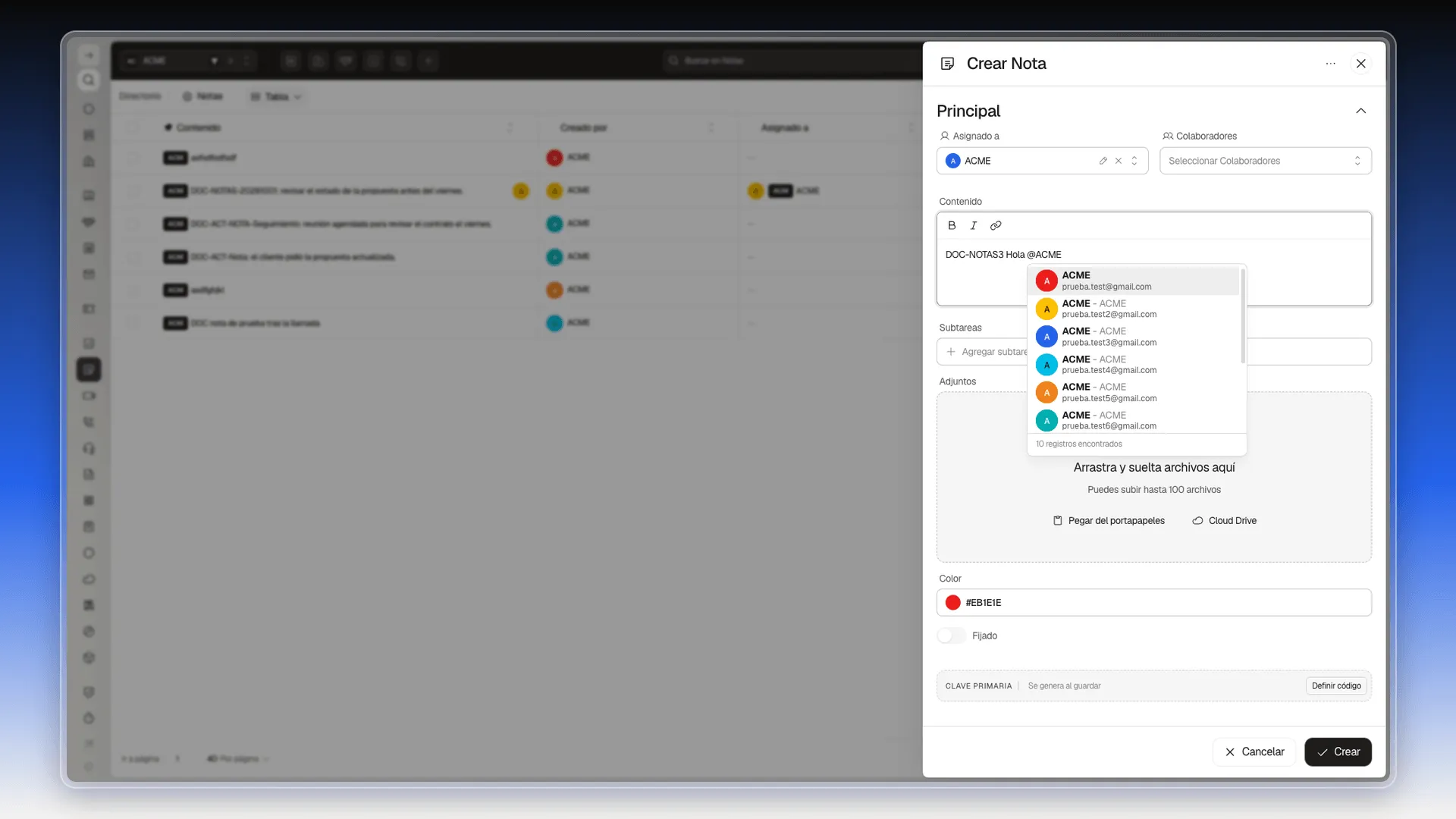Click the plus icon in Agregar subtarea

(951, 352)
